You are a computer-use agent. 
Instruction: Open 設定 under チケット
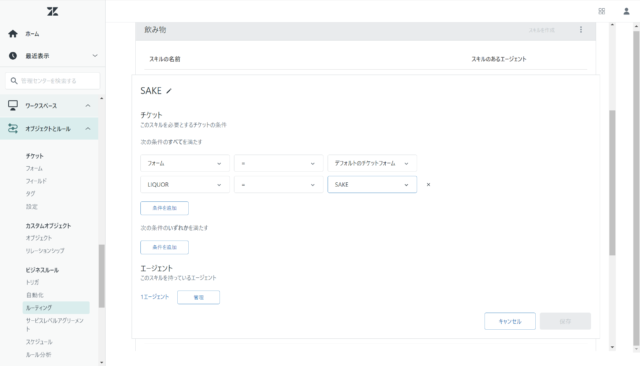point(31,206)
